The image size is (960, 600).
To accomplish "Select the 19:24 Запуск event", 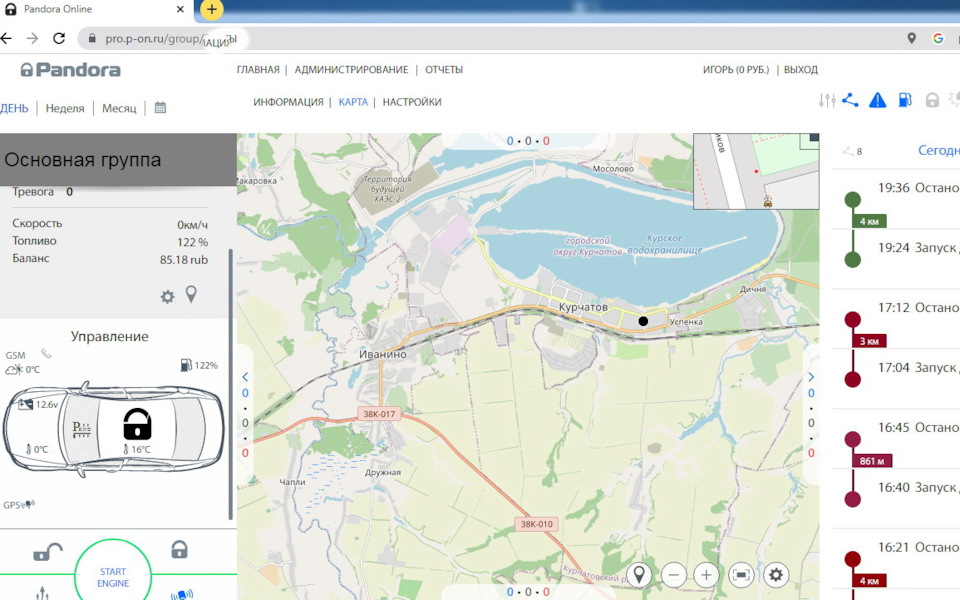I will 918,248.
